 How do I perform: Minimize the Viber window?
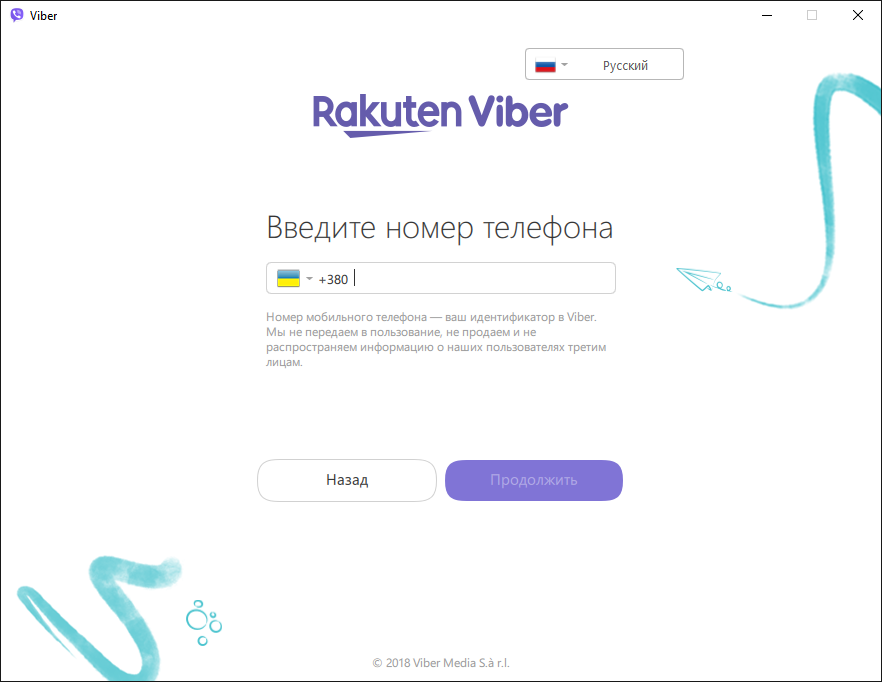click(x=767, y=15)
